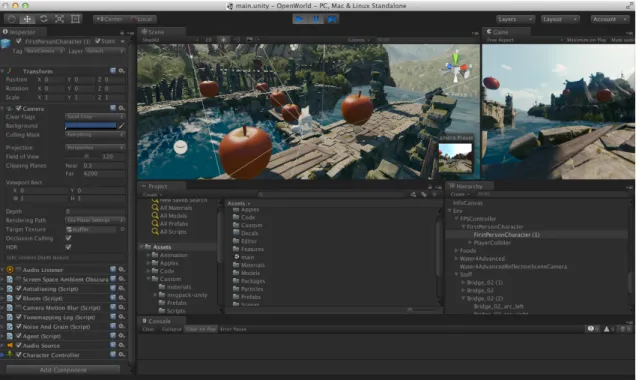This screenshot has height=380, width=639.
Task: Click the Add Component button
Action: click(63, 370)
